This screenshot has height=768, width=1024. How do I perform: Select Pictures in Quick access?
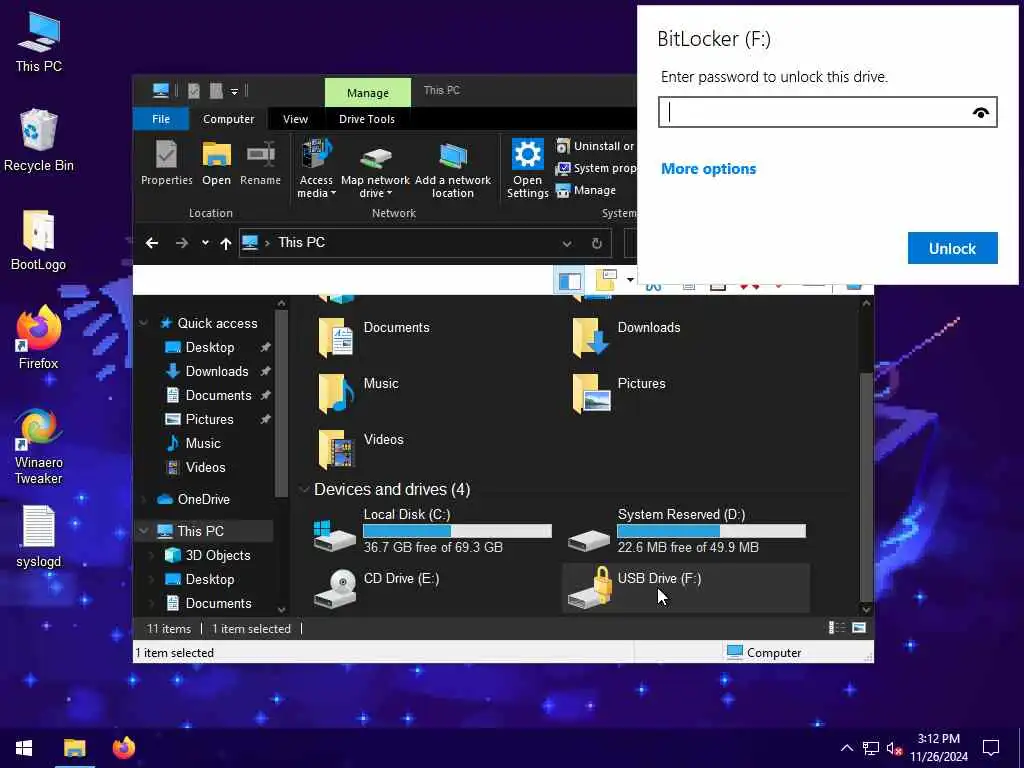pyautogui.click(x=208, y=419)
